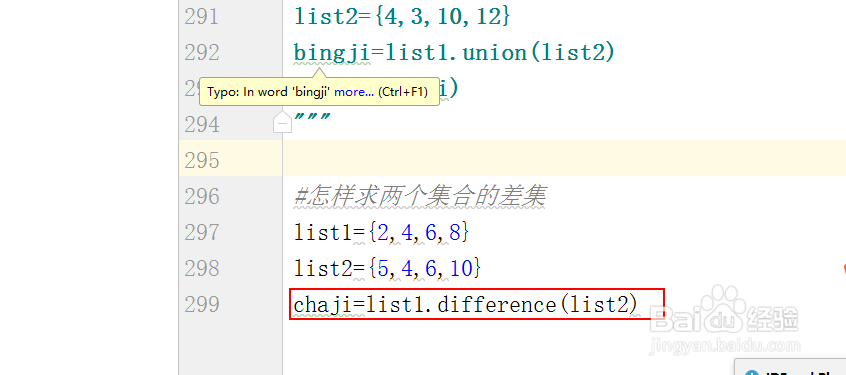
Task: Place cursor in 'bingji=list1.union(list2)' line
Action: point(454,53)
